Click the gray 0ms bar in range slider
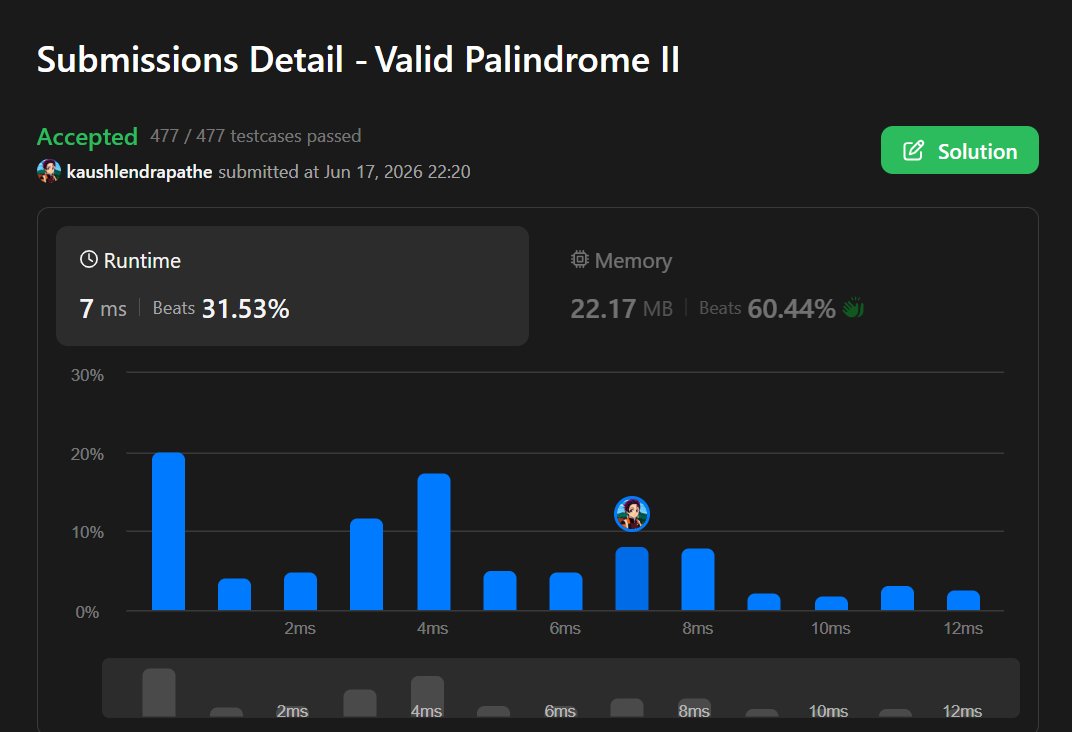The width and height of the screenshot is (1072, 732). coord(159,692)
